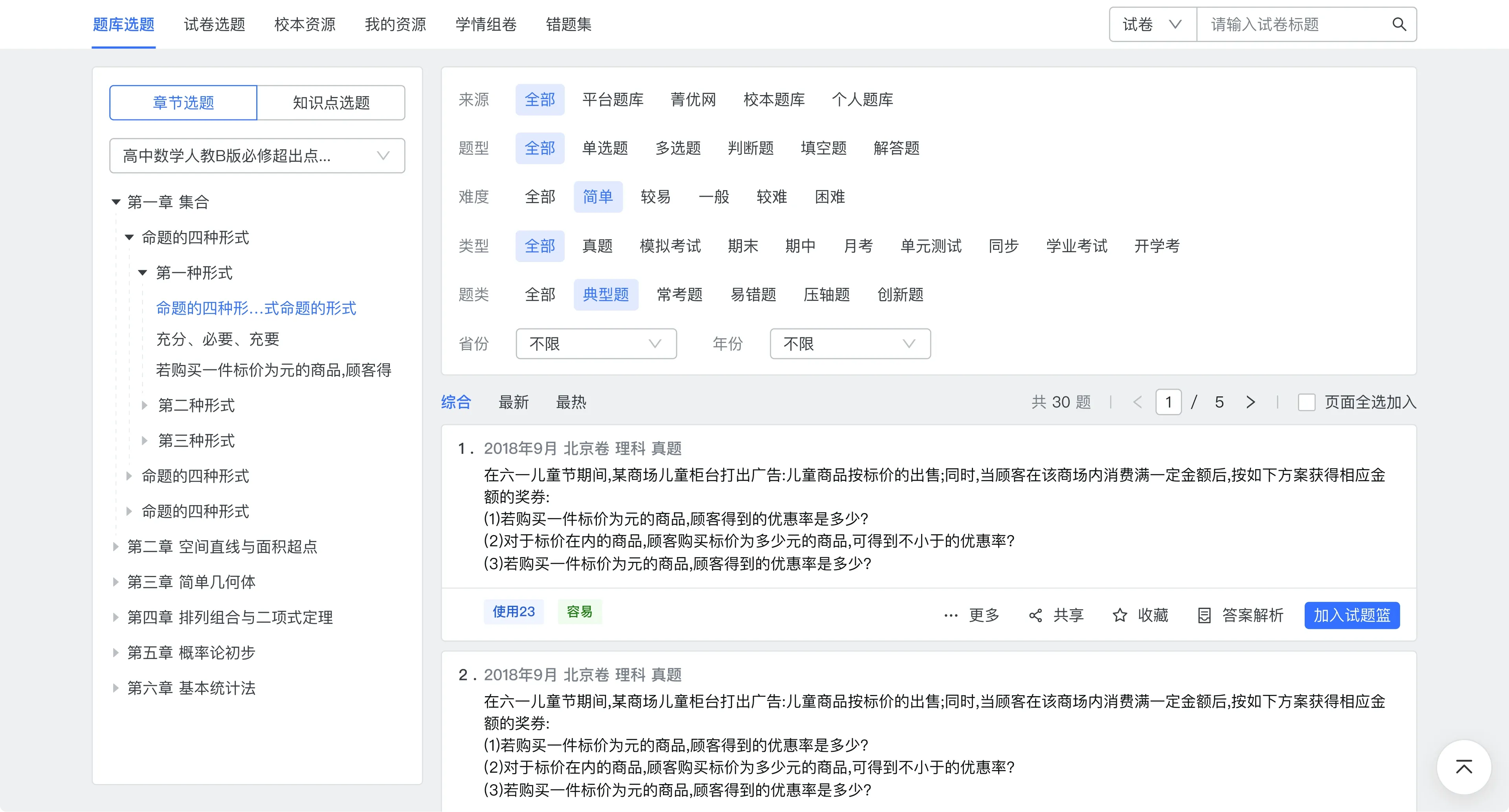Expand 第四章 排列组合与二项式定理
This screenshot has height=812, width=1509.
coord(116,617)
